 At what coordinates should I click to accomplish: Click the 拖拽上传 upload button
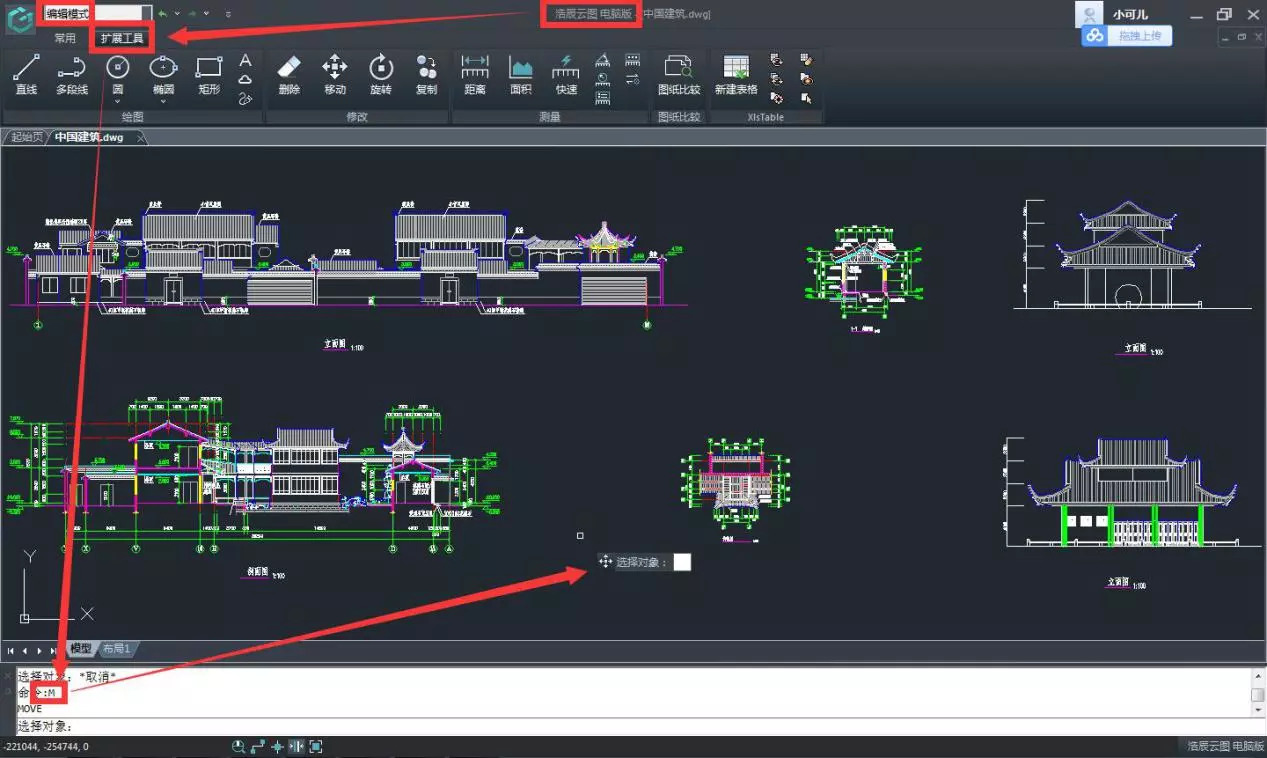pyautogui.click(x=1127, y=35)
